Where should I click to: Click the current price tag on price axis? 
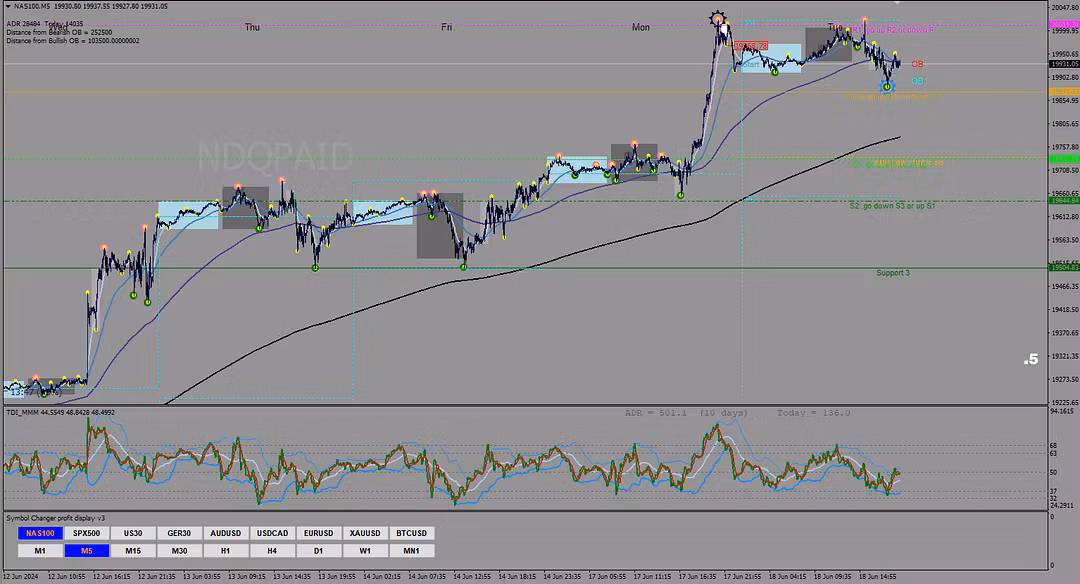pyautogui.click(x=1062, y=64)
